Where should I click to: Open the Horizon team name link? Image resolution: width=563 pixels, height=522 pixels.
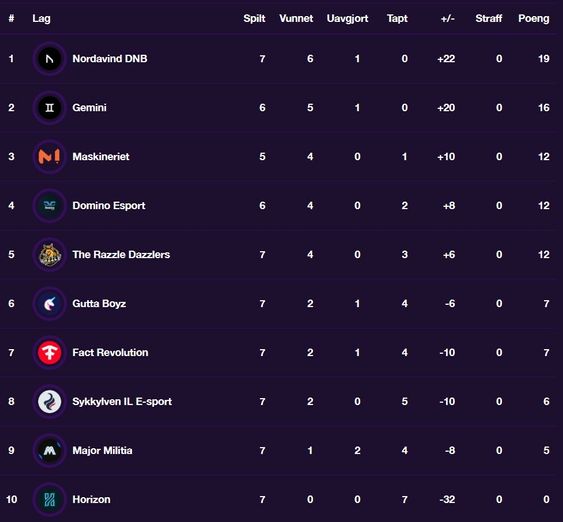pos(91,499)
